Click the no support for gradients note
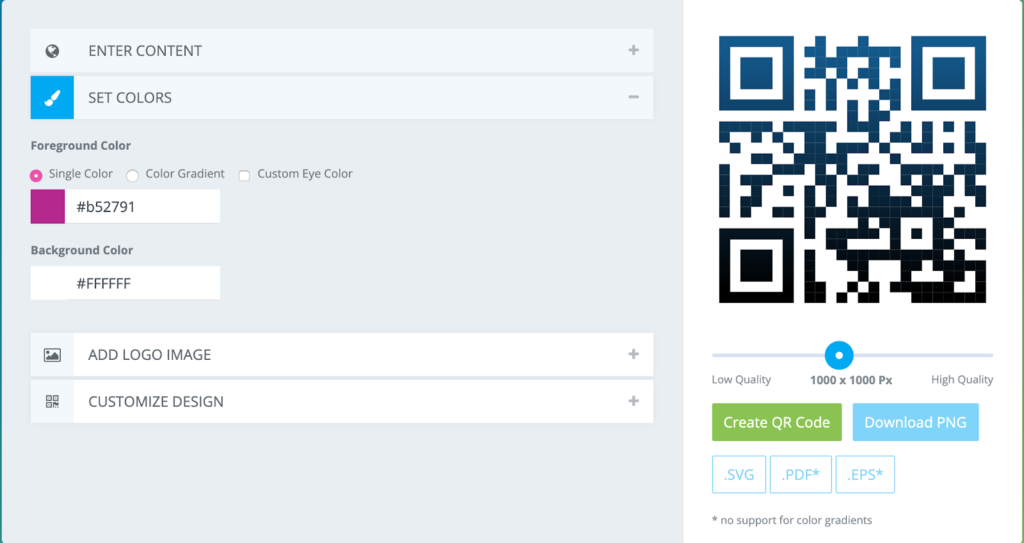This screenshot has height=543, width=1024. pyautogui.click(x=792, y=520)
